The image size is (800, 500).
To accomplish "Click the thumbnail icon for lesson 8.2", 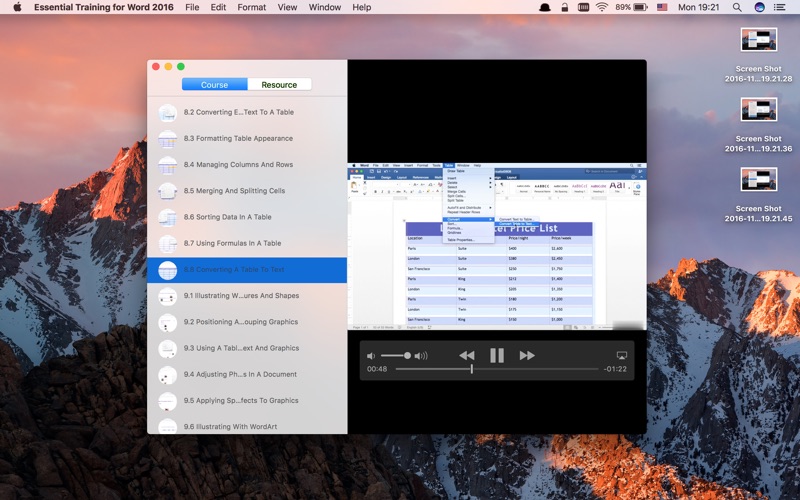I will click(167, 113).
